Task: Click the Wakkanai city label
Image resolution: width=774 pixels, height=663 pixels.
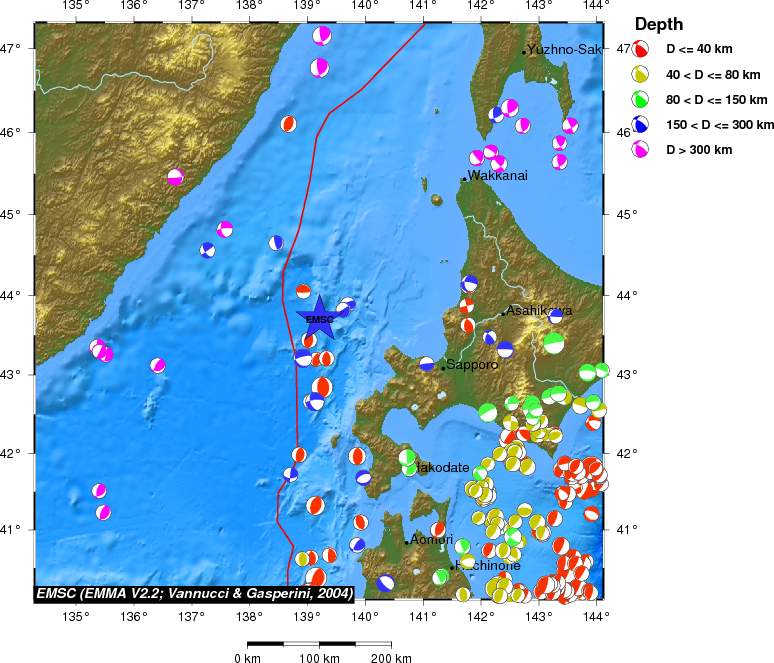Action: coord(497,176)
